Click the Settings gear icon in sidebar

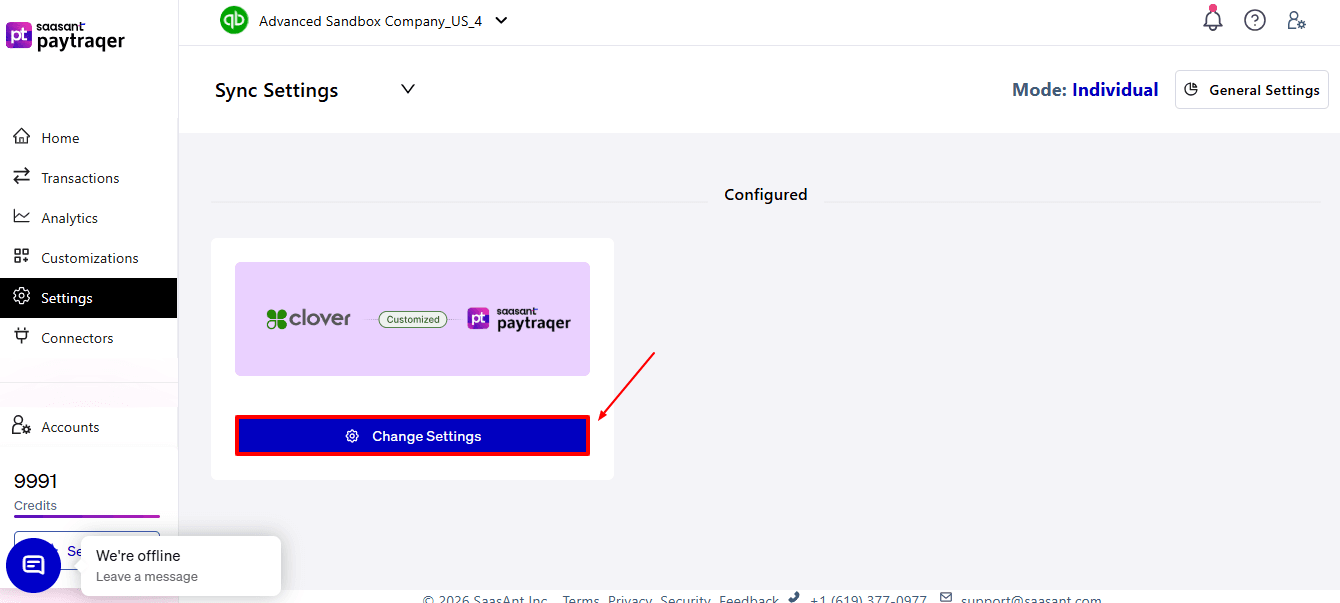pos(21,297)
